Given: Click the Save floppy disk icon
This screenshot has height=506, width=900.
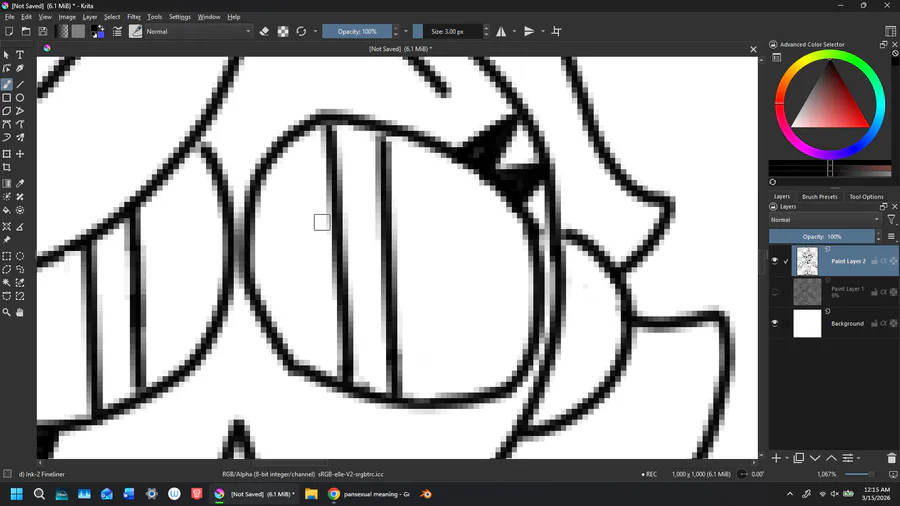Looking at the screenshot, I should 42,32.
